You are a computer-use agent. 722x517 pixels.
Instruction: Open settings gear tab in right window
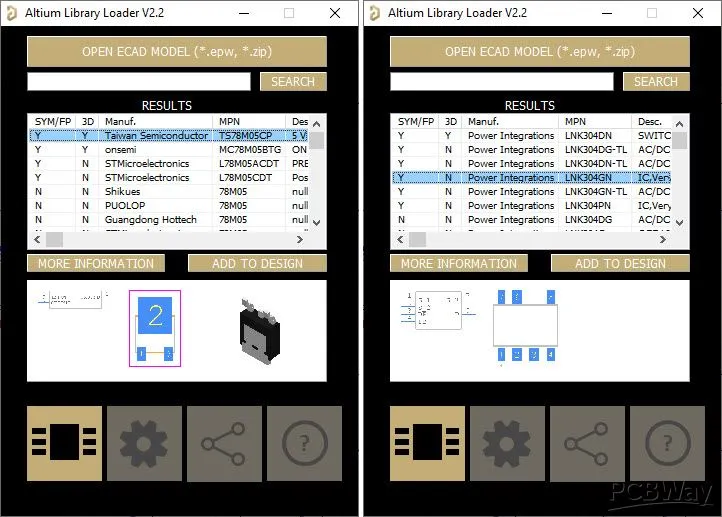(507, 443)
